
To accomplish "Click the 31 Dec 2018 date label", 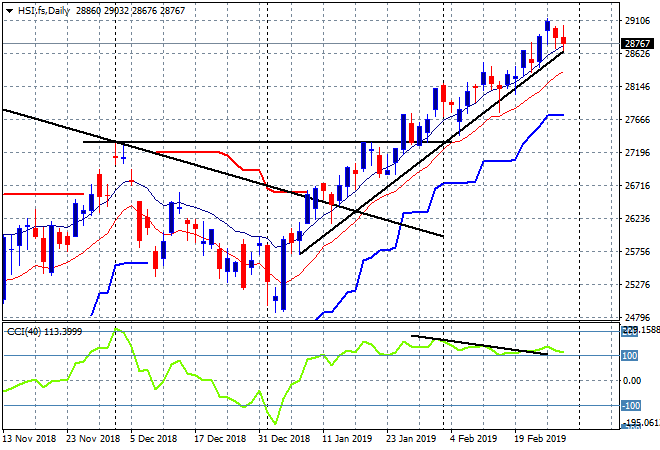I will 284,439.
